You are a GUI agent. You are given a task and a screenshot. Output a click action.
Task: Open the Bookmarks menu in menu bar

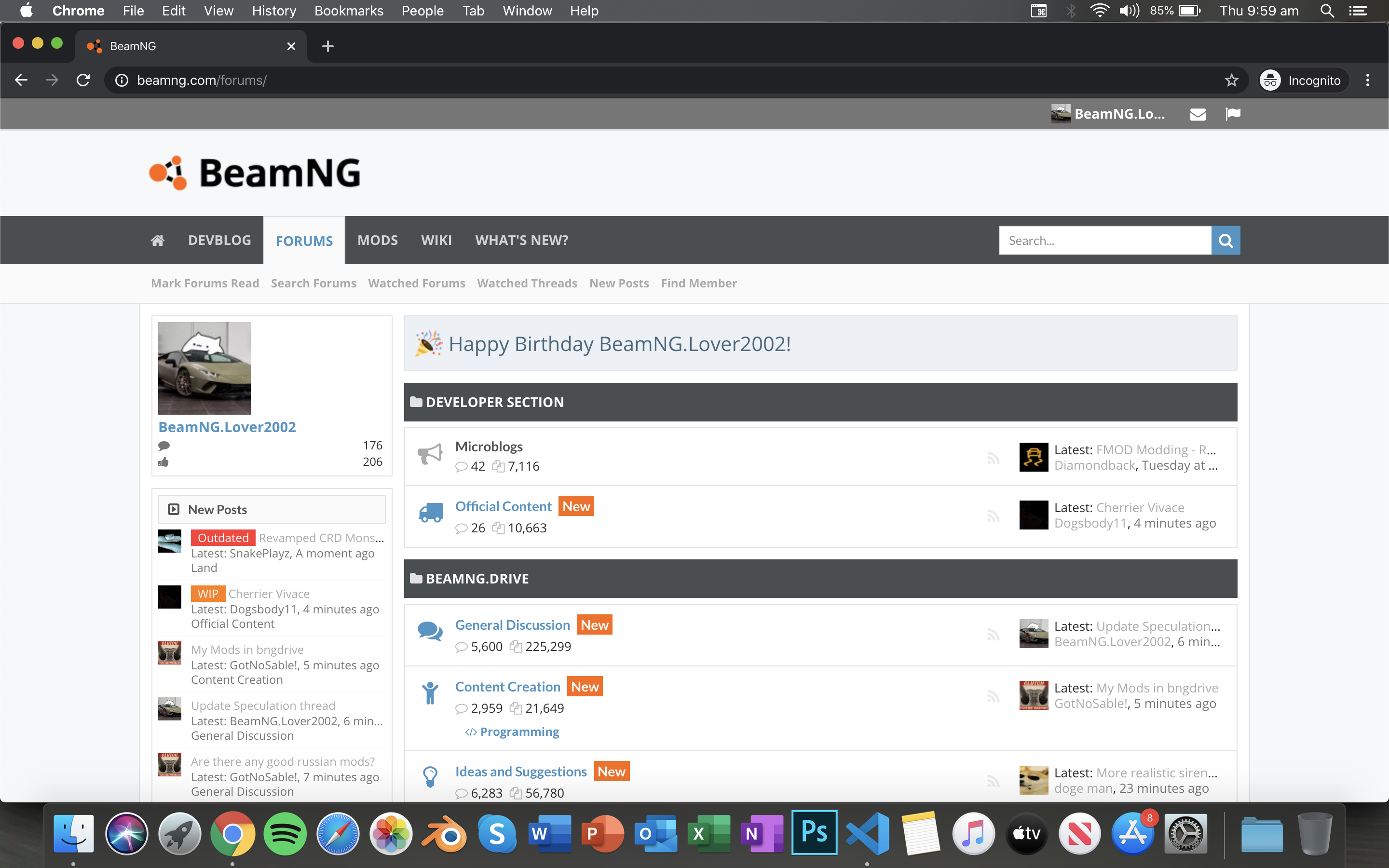(x=348, y=11)
